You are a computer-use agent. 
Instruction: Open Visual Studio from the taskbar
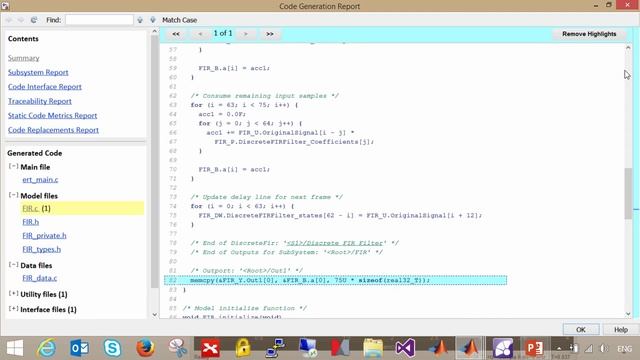405,348
